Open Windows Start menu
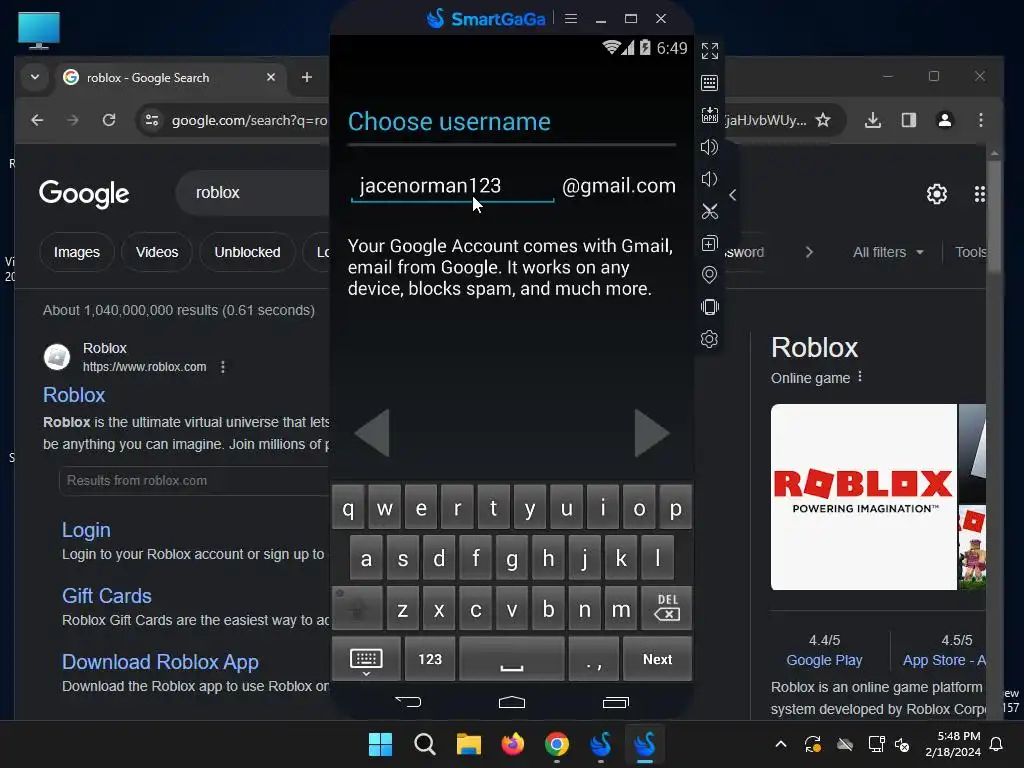 point(380,744)
